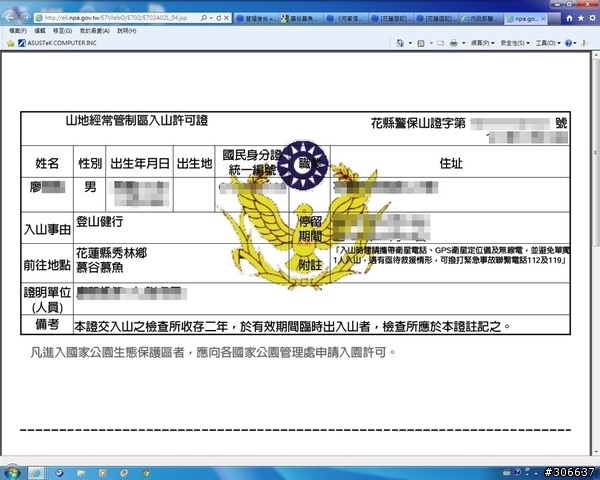Image resolution: width=600 pixels, height=480 pixels.
Task: Open the Chrome icon on the taskbar
Action: [x=145, y=473]
